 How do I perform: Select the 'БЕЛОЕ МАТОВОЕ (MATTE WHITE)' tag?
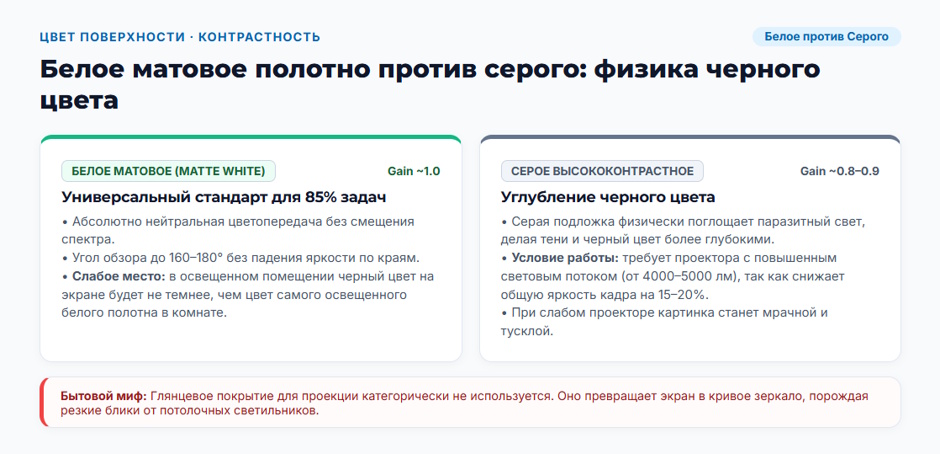(168, 171)
